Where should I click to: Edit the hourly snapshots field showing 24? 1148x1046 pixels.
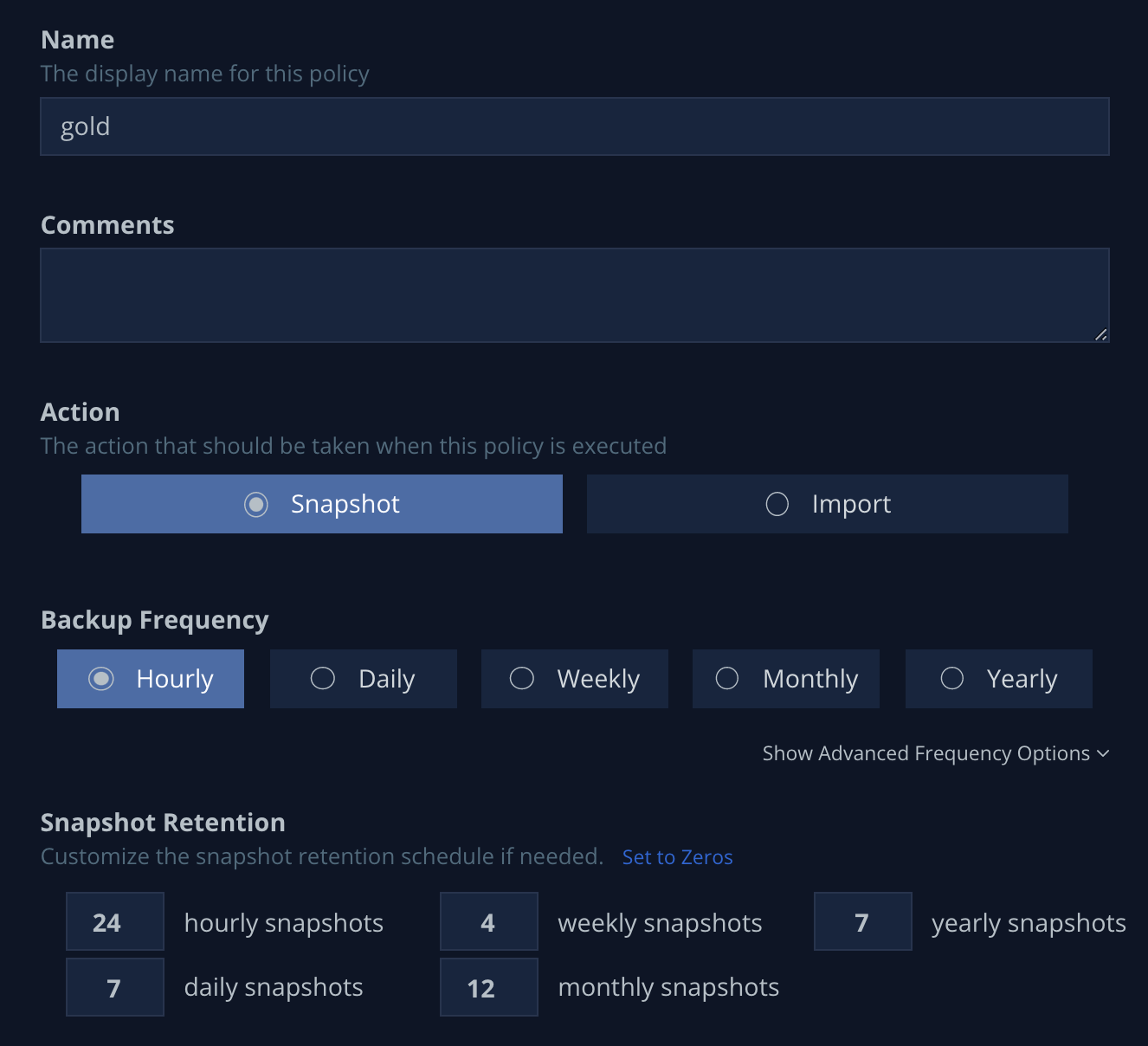click(115, 921)
